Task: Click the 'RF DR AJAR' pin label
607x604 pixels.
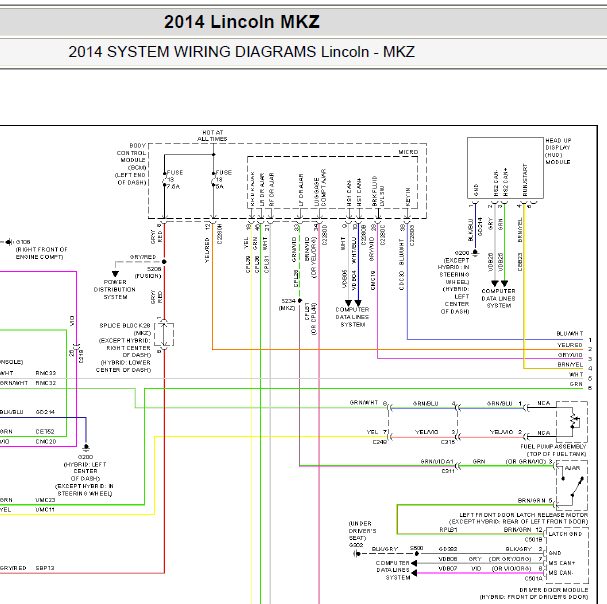Action: pyautogui.click(x=271, y=189)
